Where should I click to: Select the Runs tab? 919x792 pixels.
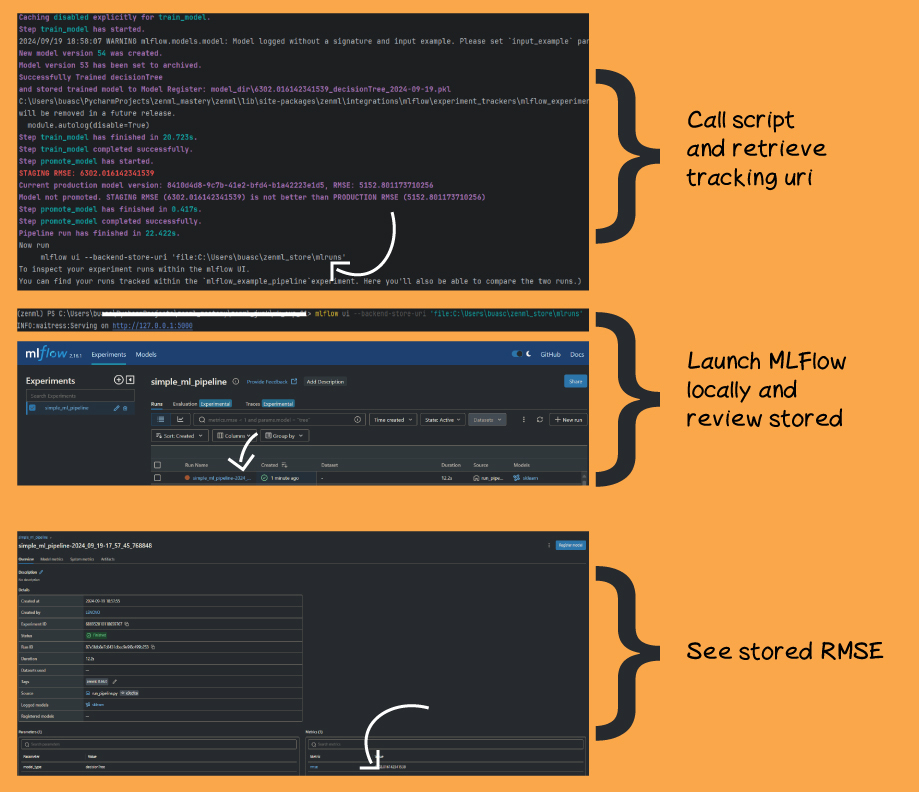coord(156,404)
